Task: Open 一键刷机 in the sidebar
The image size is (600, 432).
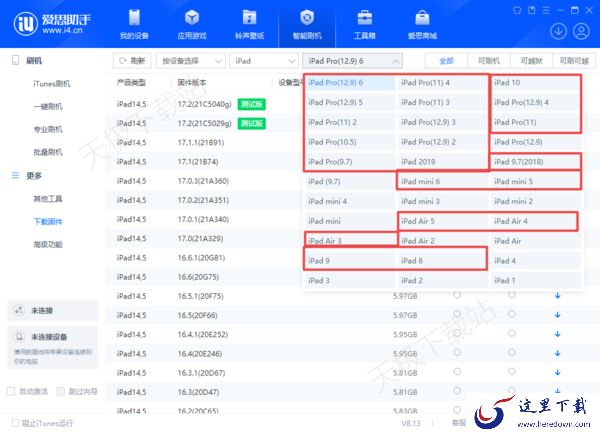Action: click(x=48, y=106)
